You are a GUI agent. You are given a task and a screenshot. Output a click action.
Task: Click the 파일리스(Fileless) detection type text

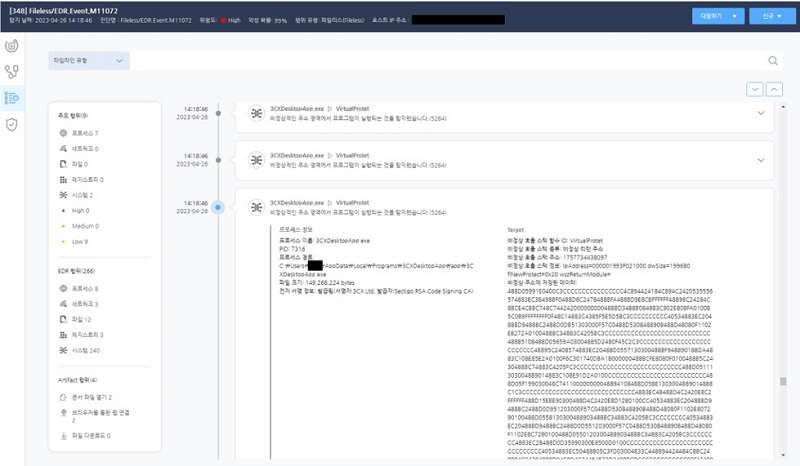point(343,20)
